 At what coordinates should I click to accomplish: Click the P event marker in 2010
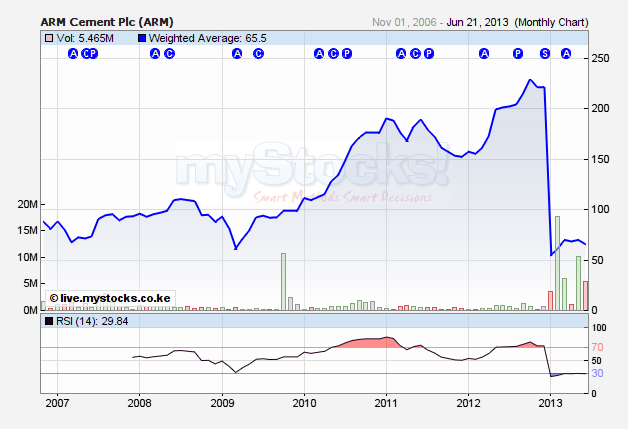click(347, 53)
